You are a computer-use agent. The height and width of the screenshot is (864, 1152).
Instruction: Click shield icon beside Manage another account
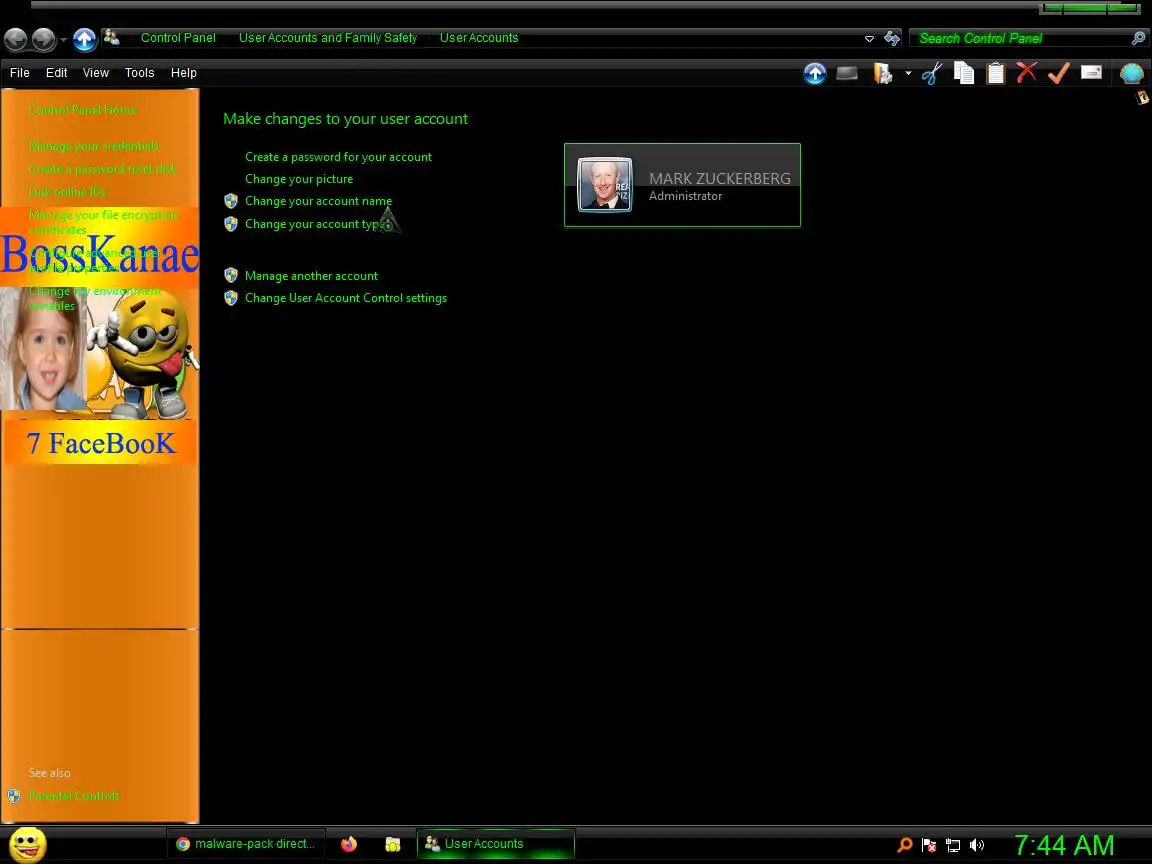(231, 276)
